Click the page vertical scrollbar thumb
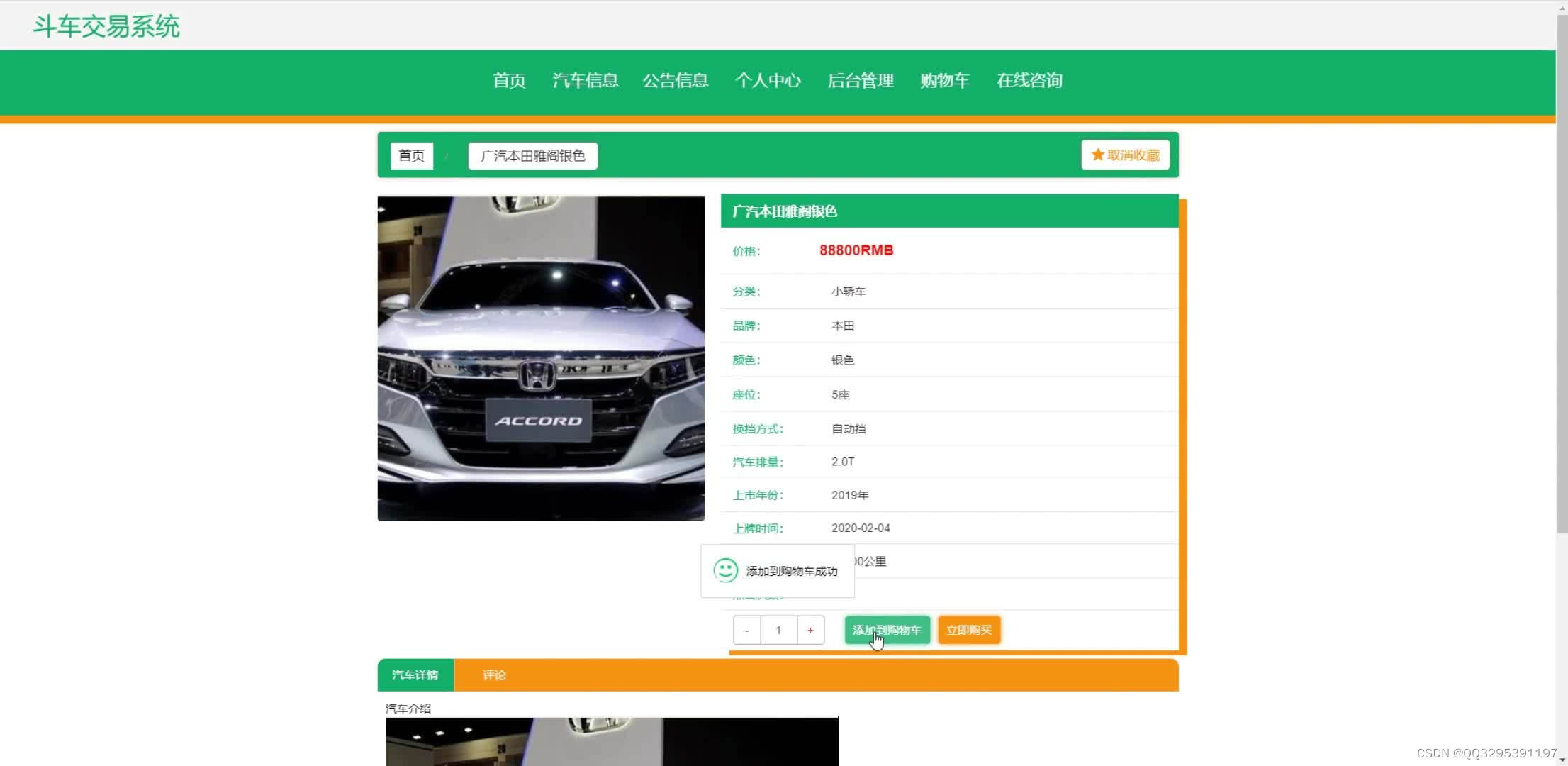This screenshot has height=766, width=1568. (x=1562, y=273)
